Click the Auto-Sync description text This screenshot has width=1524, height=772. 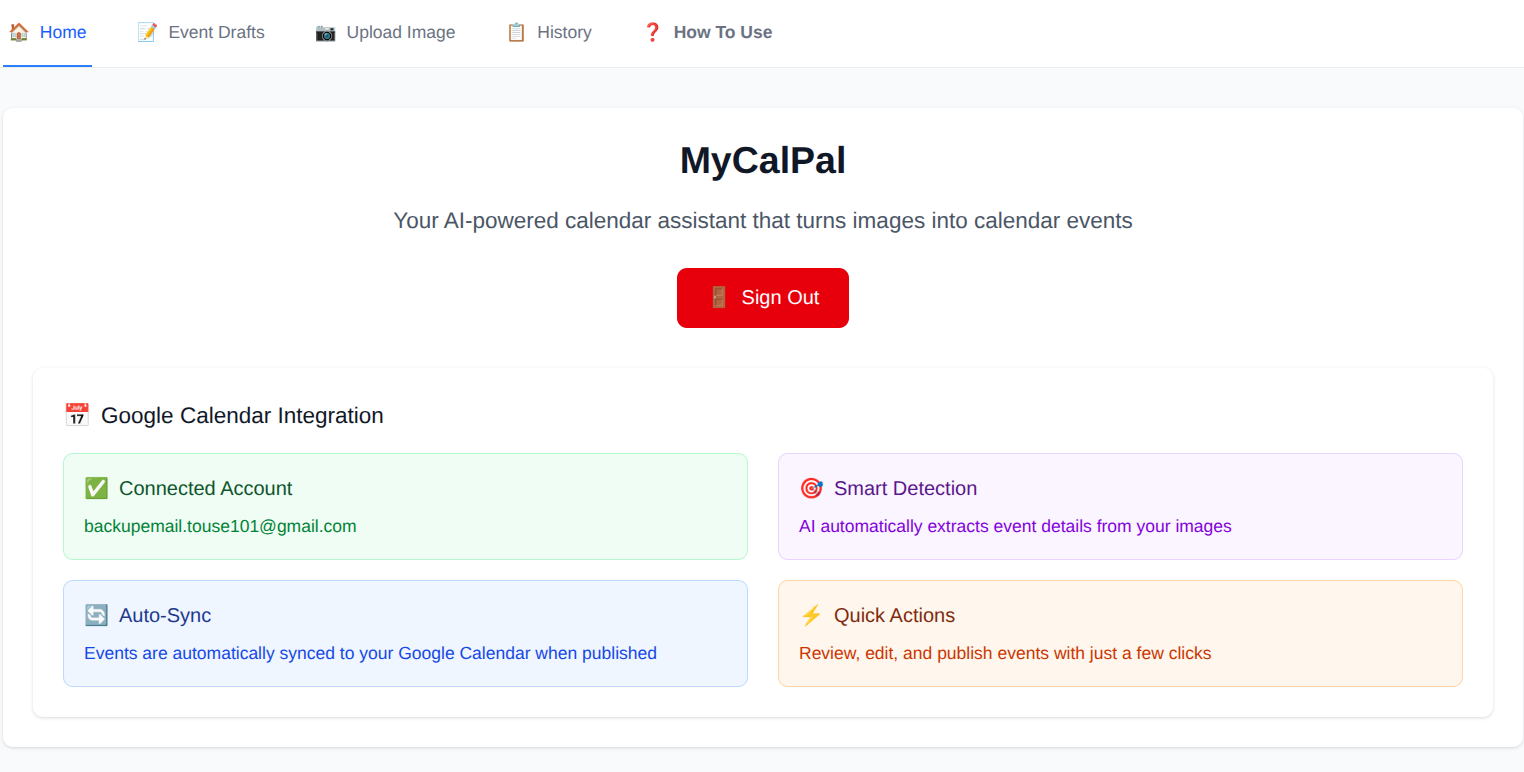371,653
